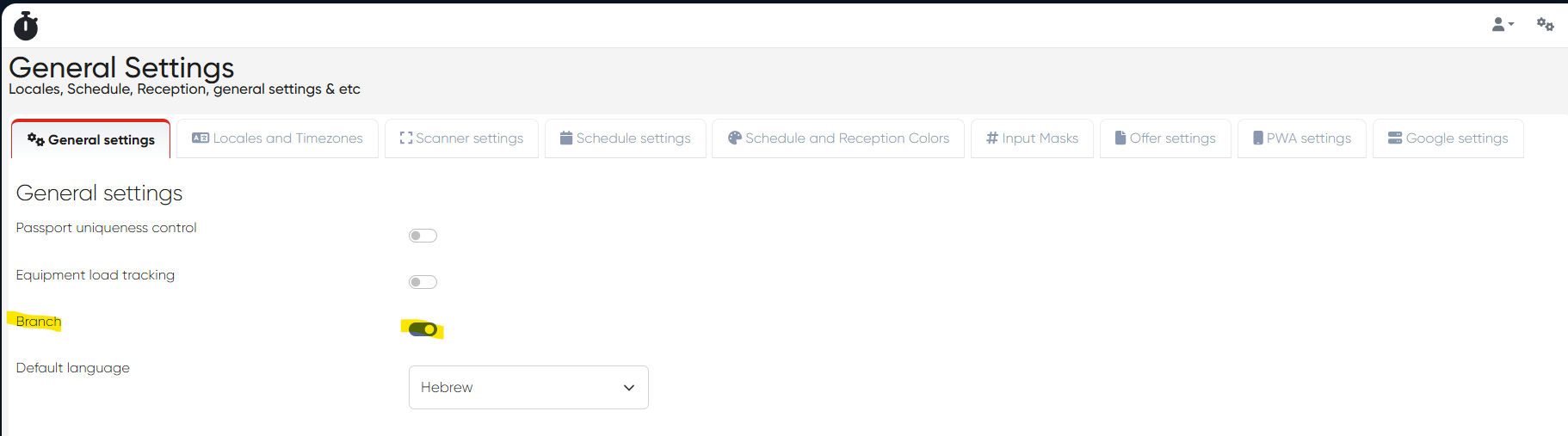The width and height of the screenshot is (1568, 436).
Task: Click the ID card Locales icon
Action: click(201, 138)
